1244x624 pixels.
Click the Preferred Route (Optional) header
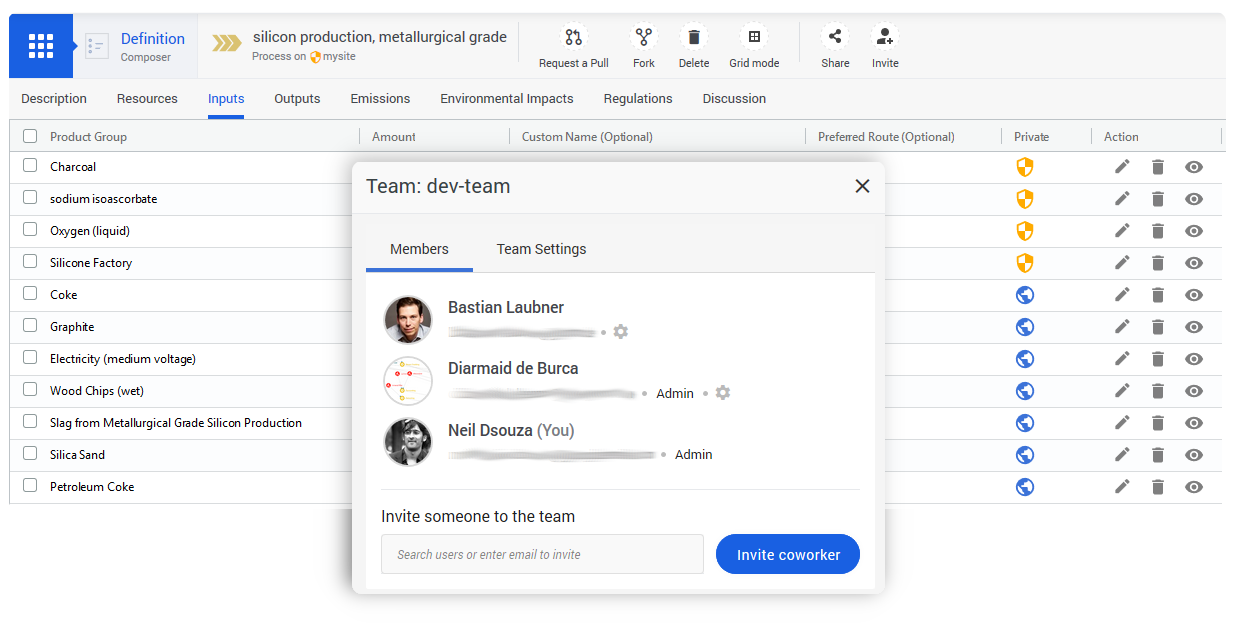tap(886, 137)
